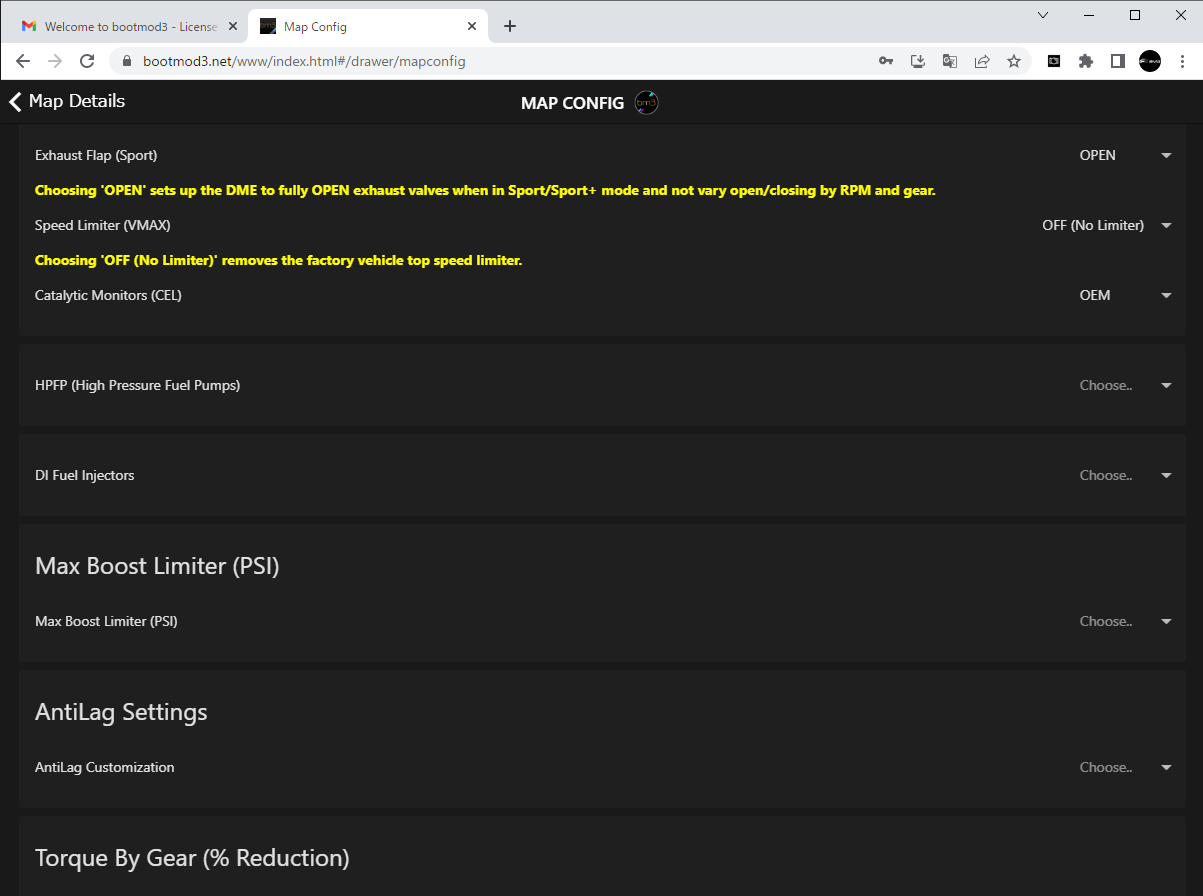Screen dimensions: 1203x896
Task: Click the yellow exhaust valves 'OPEN' explanation text
Action: 485,190
